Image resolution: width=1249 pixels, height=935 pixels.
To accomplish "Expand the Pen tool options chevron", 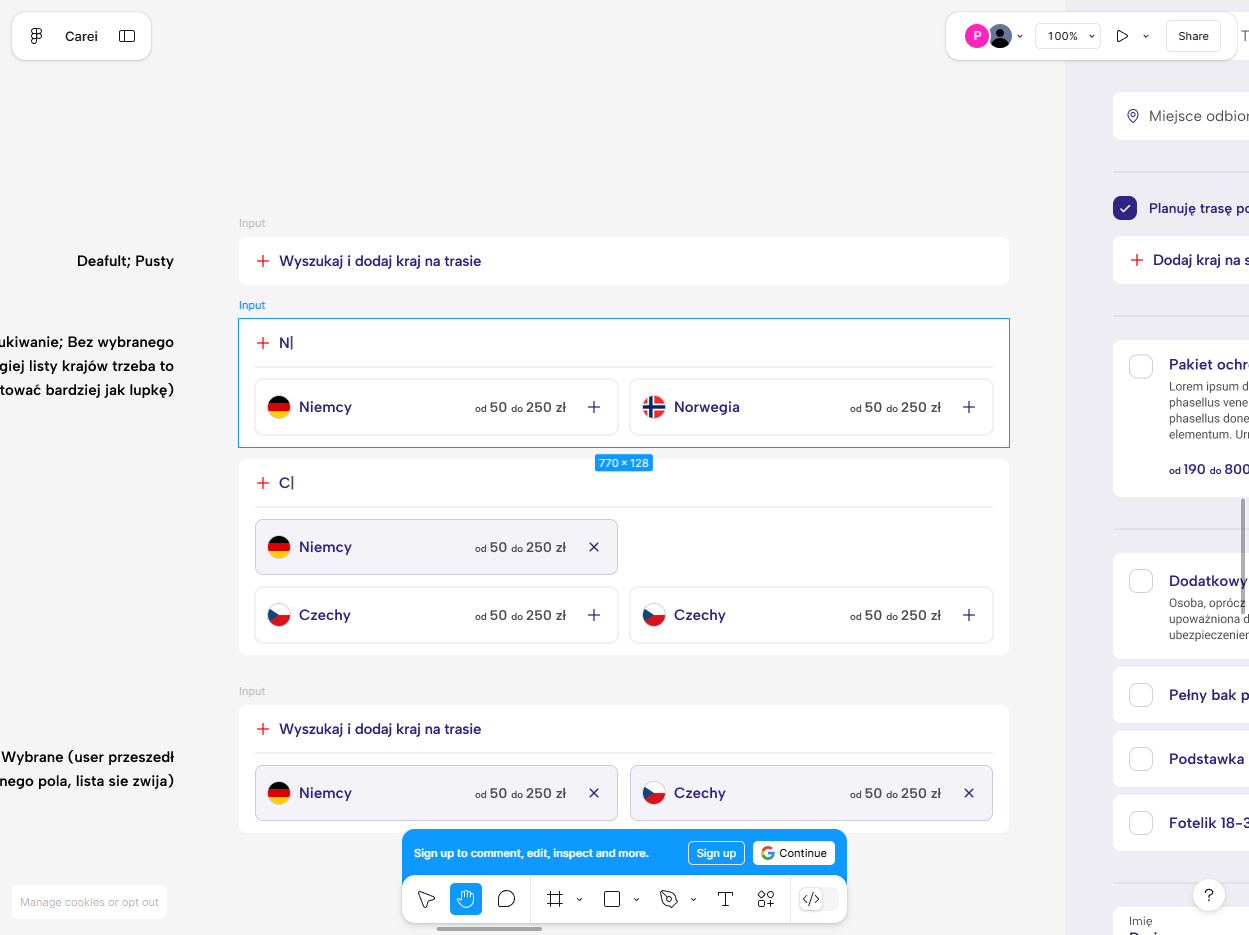I will click(693, 900).
